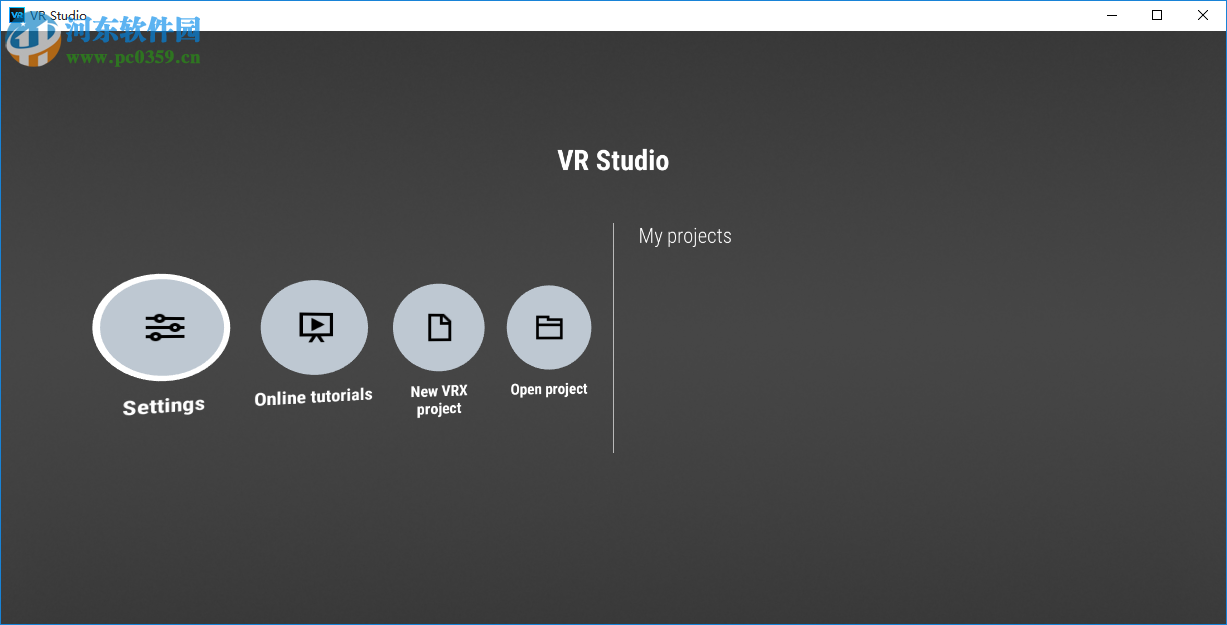Click the VR Studio title text
Screen dimensions: 1227x625
[x=612, y=160]
